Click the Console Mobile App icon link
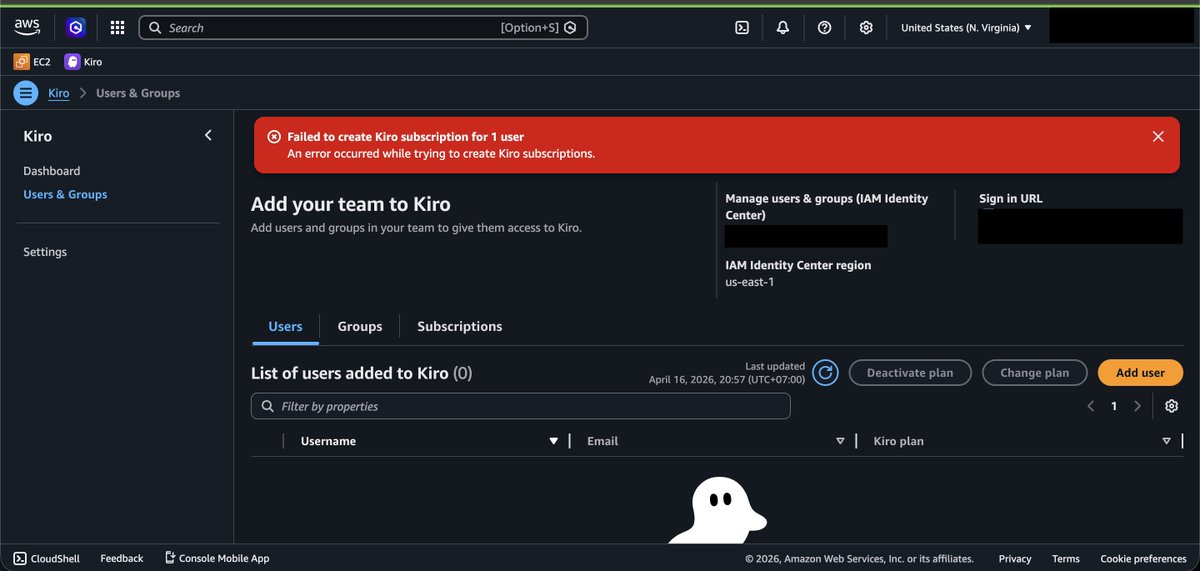 (217, 558)
